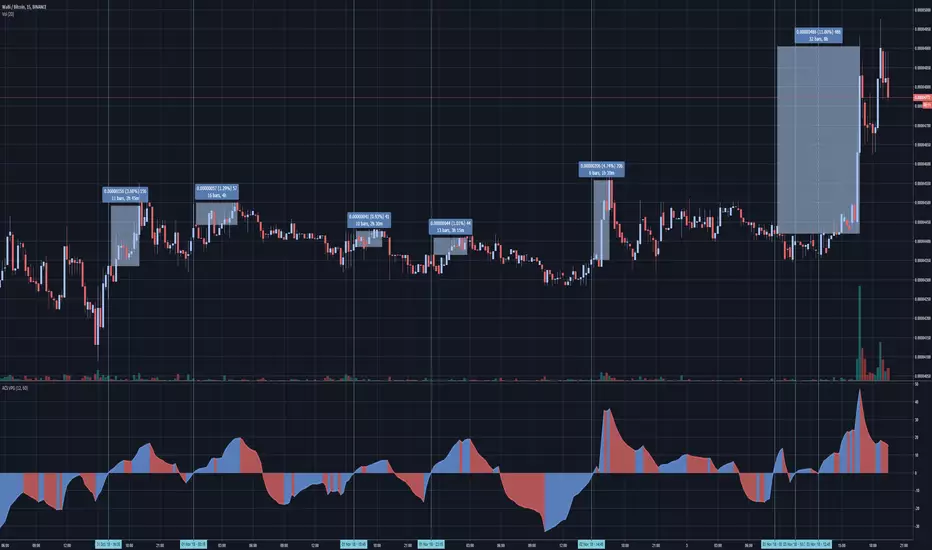Select the '11 bars, 2h 45m' measurement label

(125, 195)
